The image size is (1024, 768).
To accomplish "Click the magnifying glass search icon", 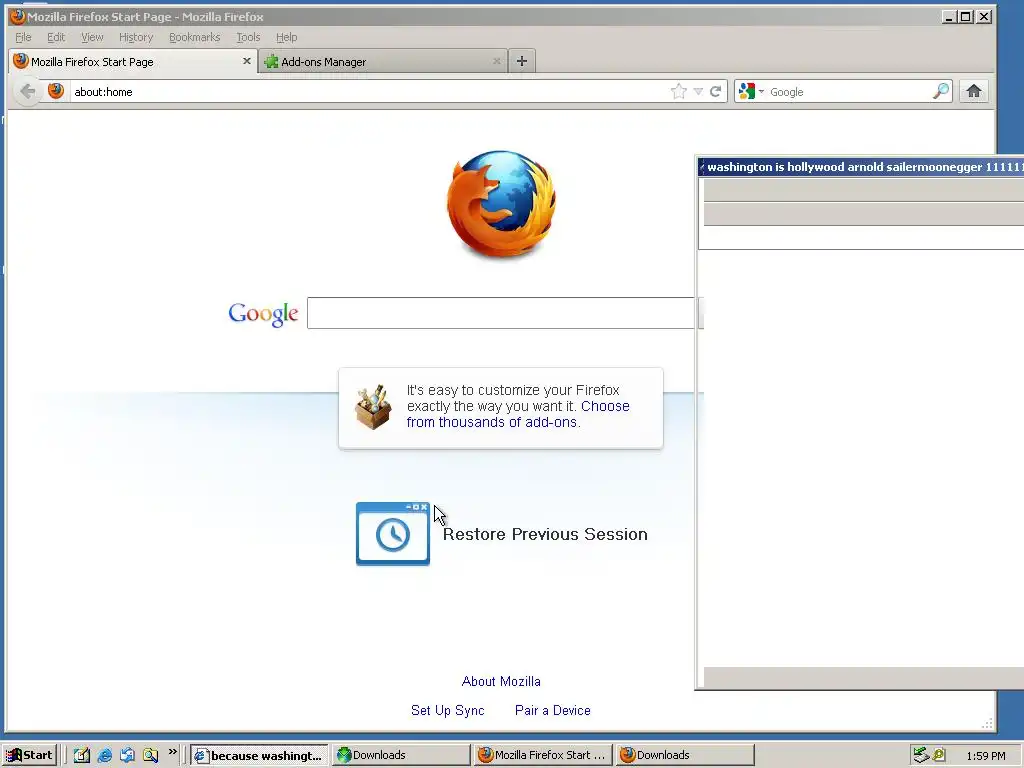I will [940, 91].
